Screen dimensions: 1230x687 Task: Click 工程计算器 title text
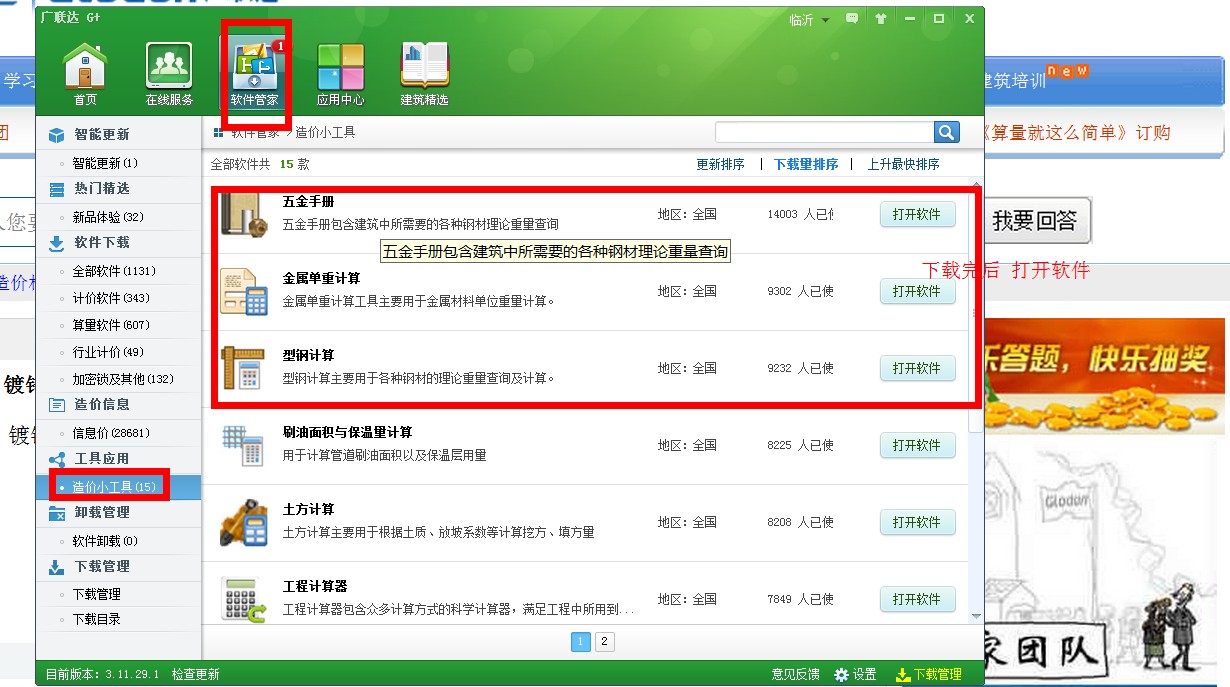click(315, 586)
